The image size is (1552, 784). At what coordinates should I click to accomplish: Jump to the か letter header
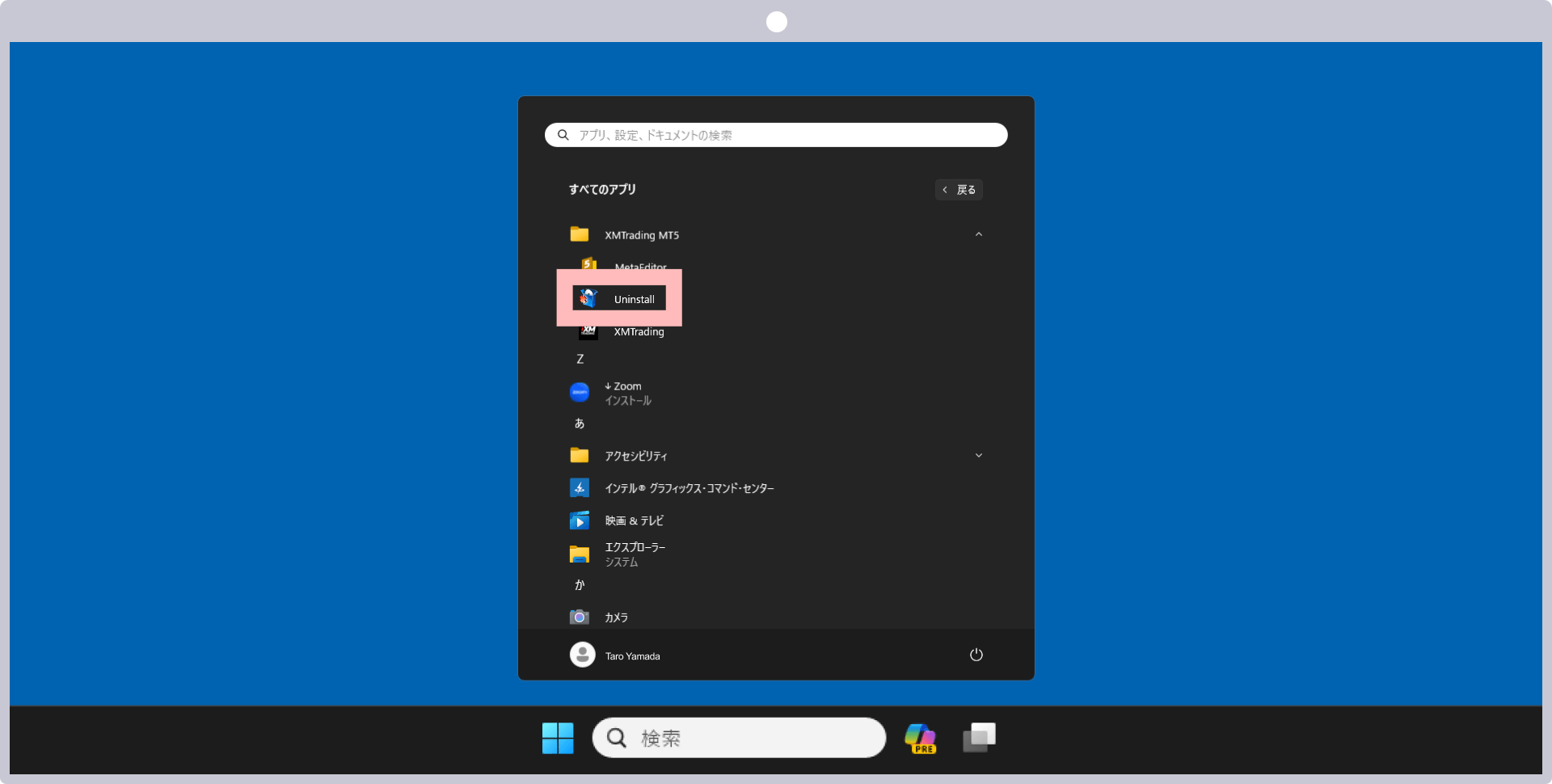click(580, 585)
